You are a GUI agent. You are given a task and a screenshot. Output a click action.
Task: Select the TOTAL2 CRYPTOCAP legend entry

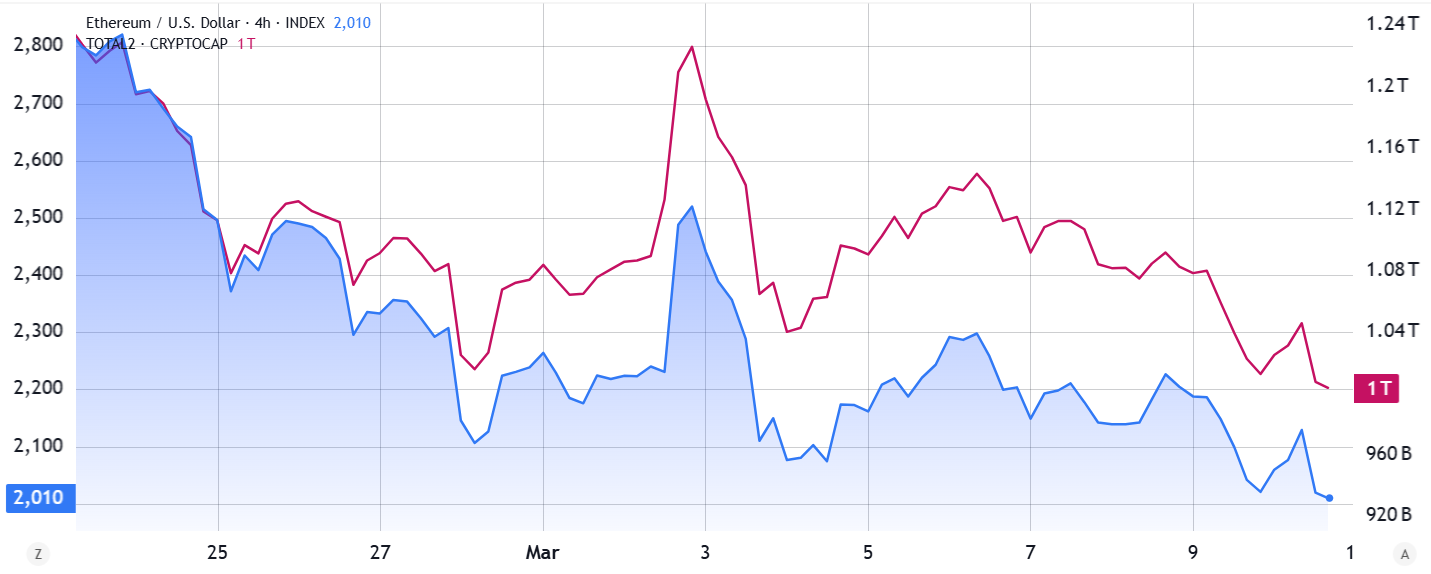[157, 43]
